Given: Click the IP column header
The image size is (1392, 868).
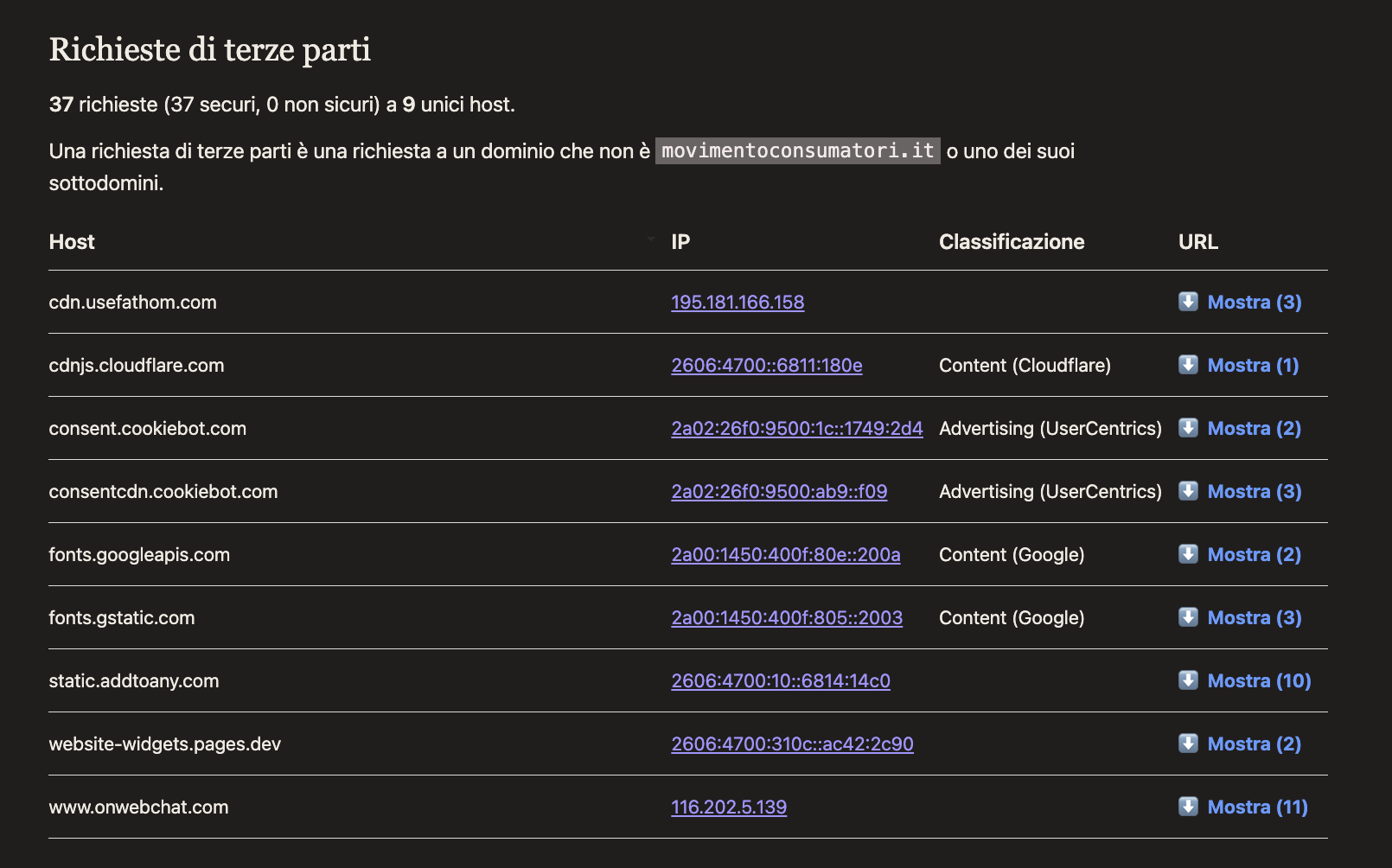Looking at the screenshot, I should [680, 242].
